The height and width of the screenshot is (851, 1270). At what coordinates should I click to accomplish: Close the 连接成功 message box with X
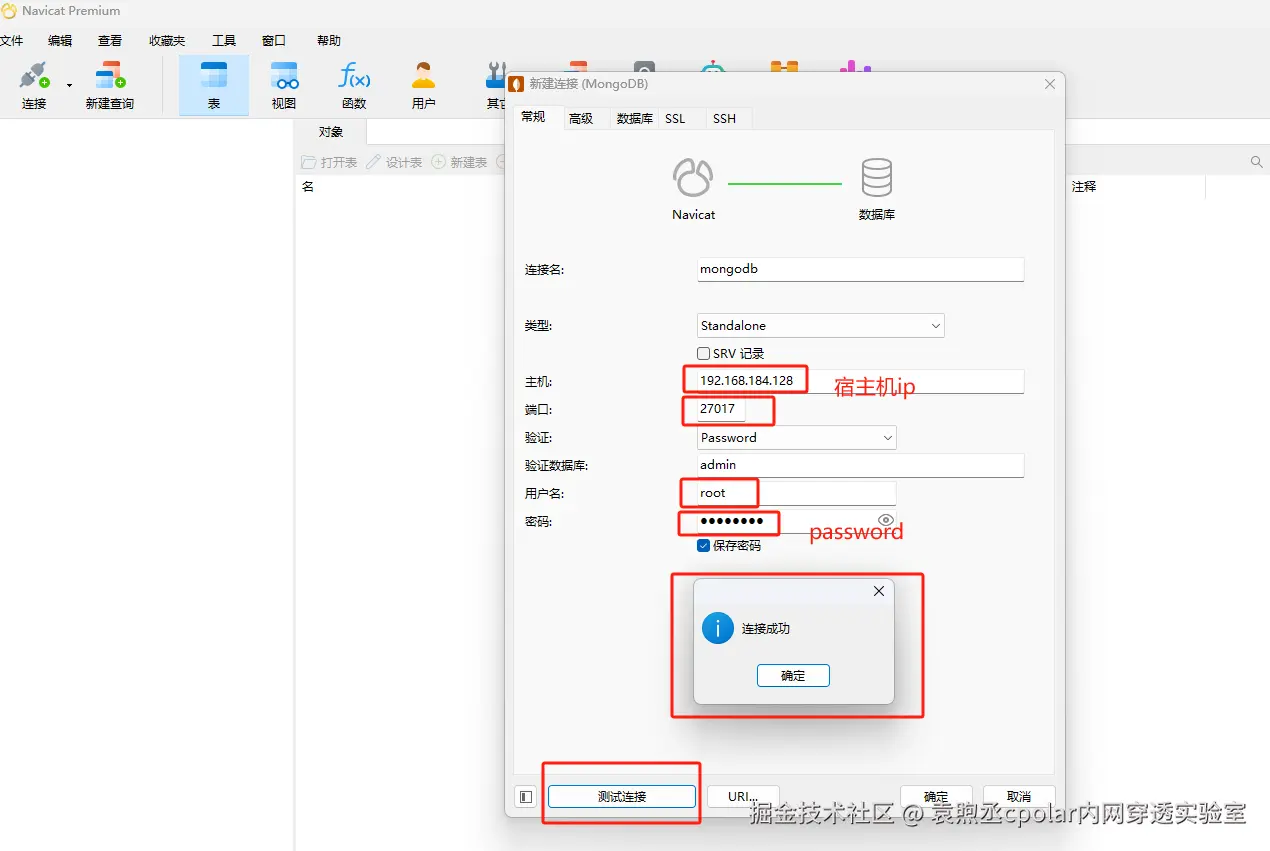[879, 591]
